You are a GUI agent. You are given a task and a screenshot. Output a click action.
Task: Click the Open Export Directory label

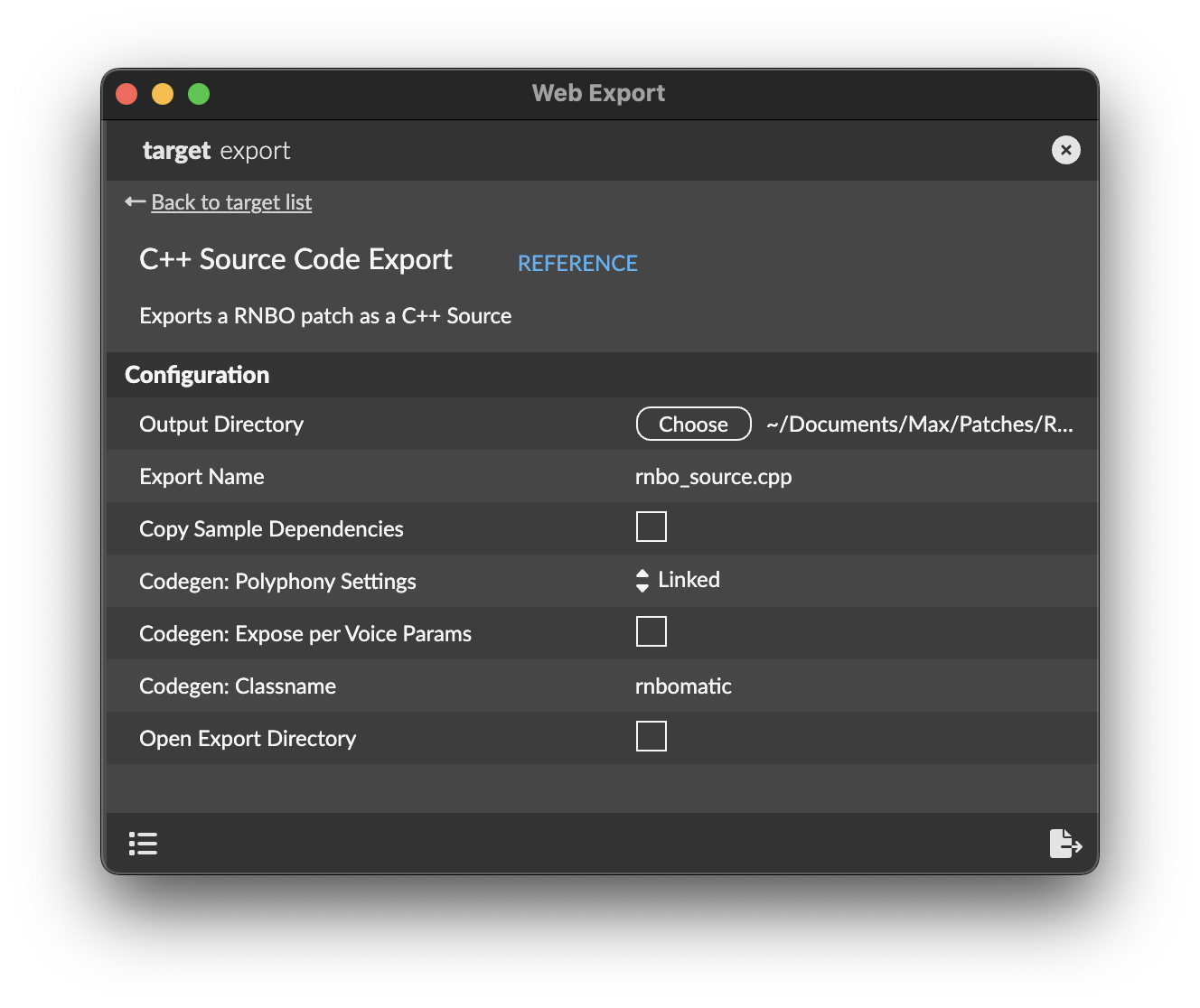pyautogui.click(x=248, y=739)
